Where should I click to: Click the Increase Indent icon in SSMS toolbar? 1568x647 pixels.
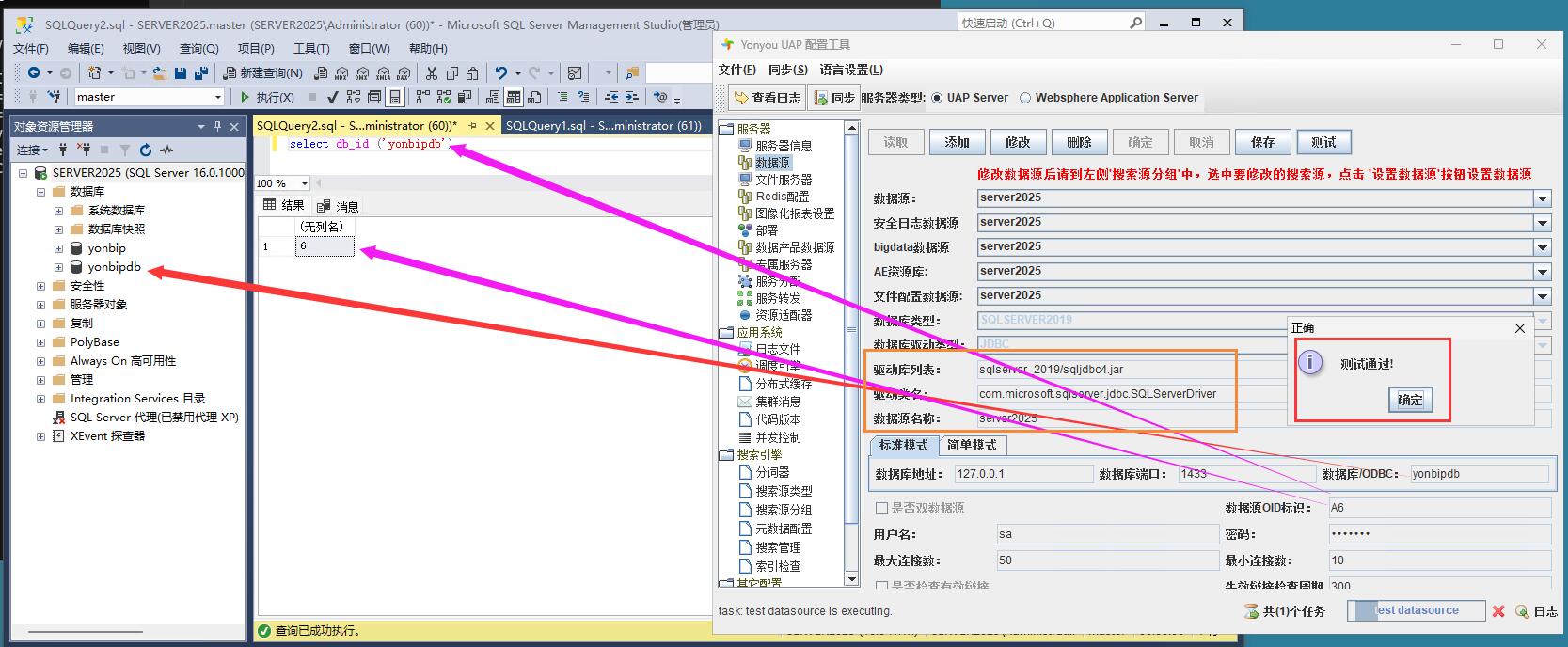coord(632,97)
